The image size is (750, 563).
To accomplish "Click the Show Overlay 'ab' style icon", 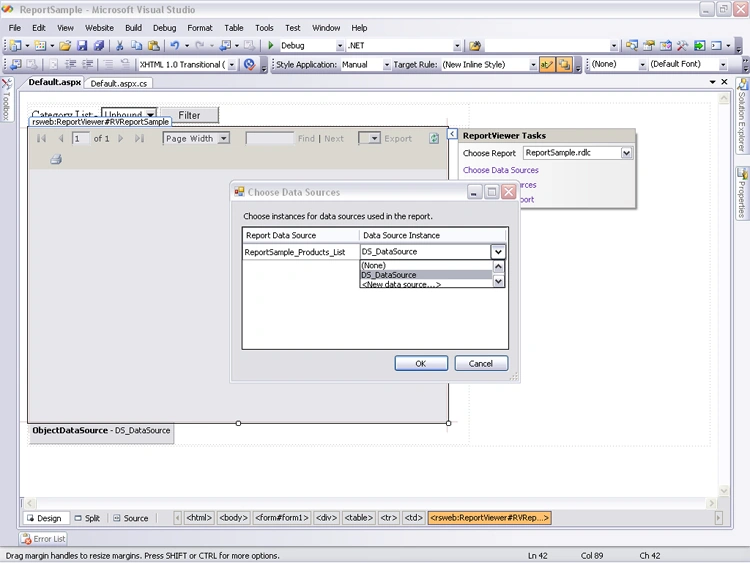I will point(547,65).
